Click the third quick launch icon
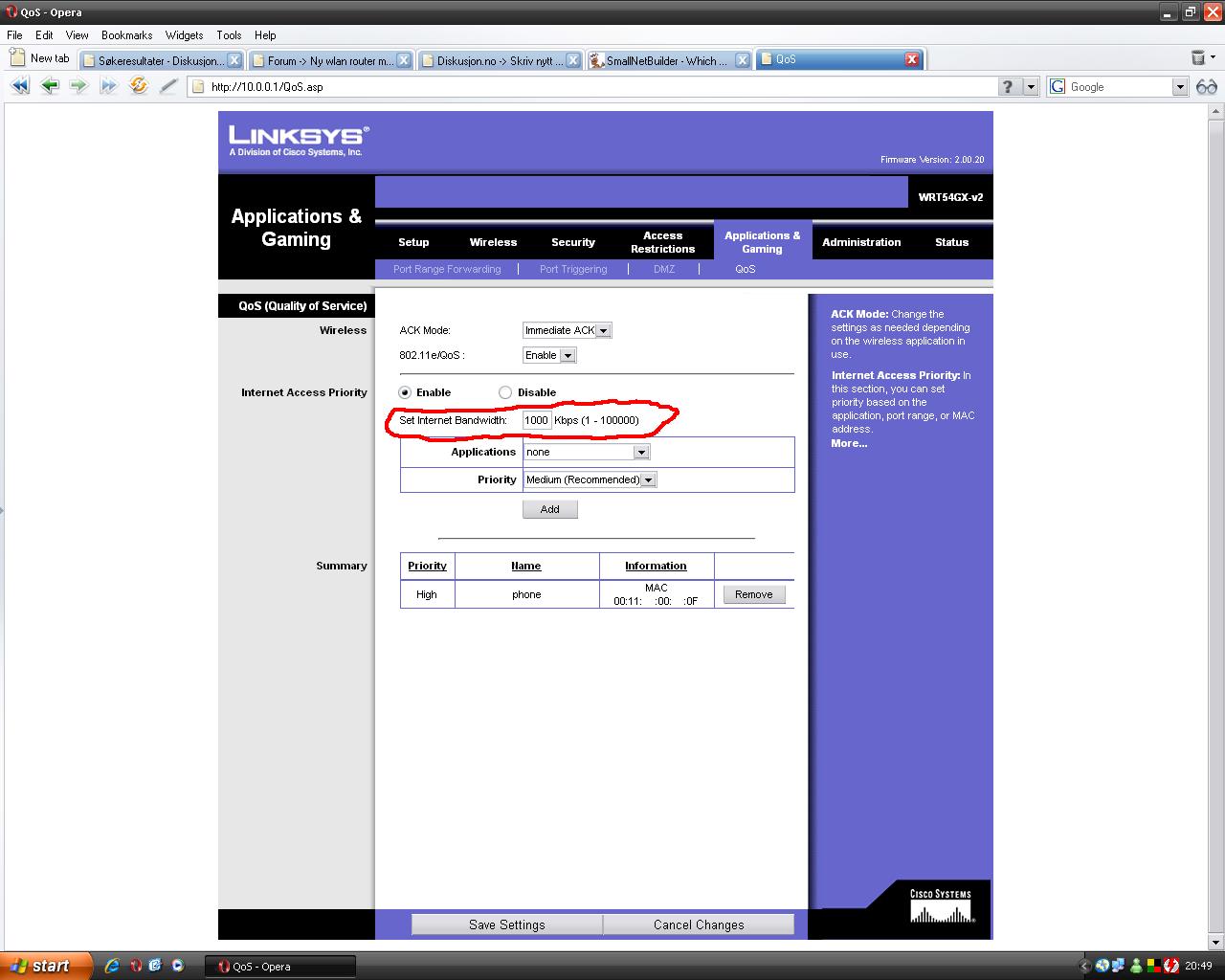This screenshot has height=980, width=1225. coord(155,966)
